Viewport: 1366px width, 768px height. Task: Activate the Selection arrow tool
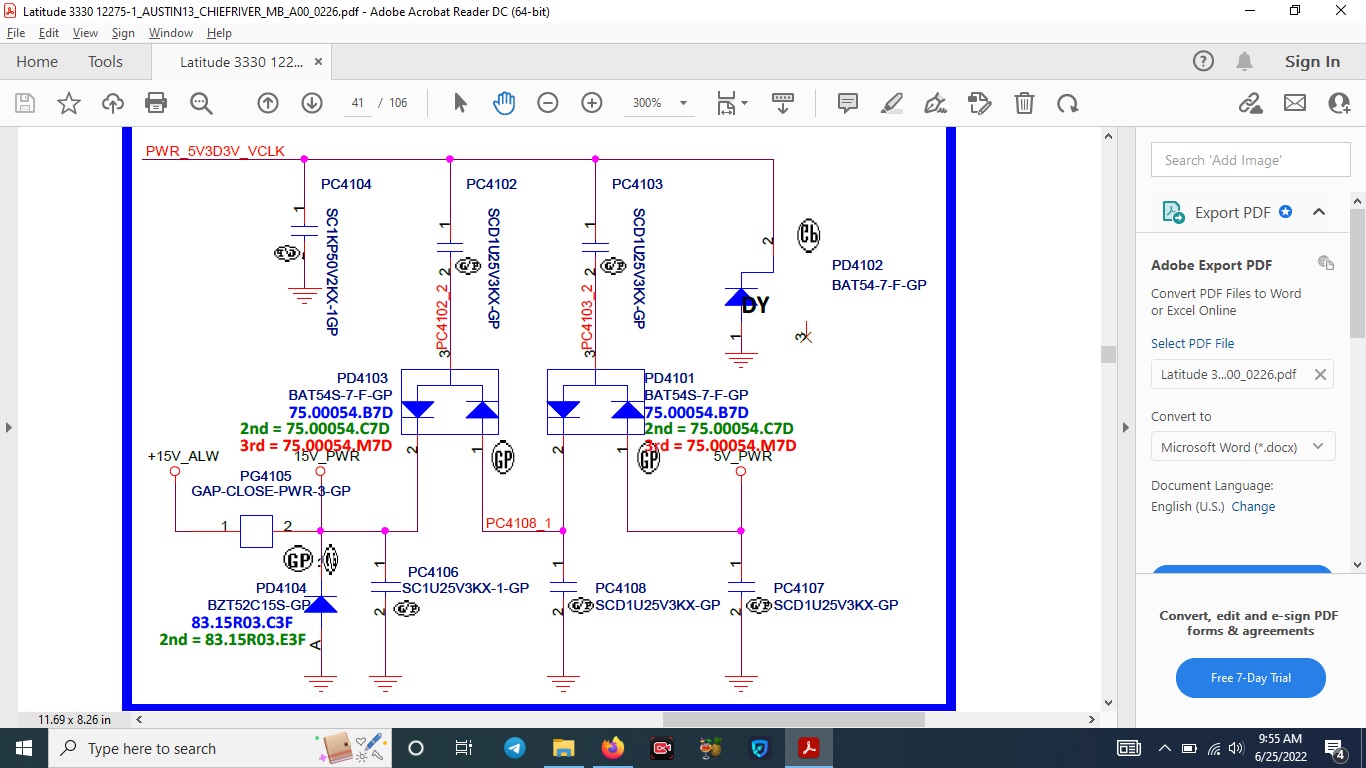pos(460,103)
